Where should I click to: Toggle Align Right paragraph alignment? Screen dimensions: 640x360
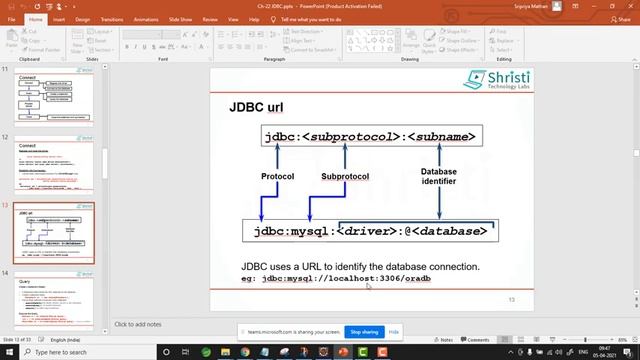pos(239,47)
